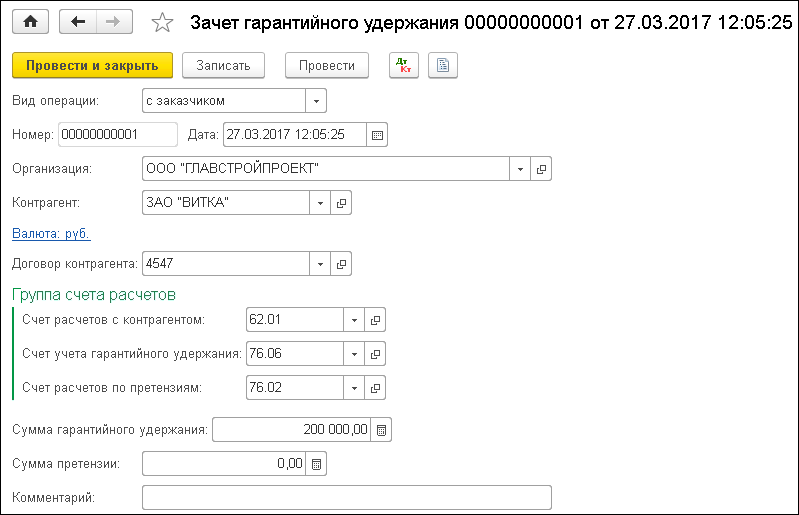This screenshot has width=799, height=515.
Task: Save document with Записать button
Action: tap(223, 65)
